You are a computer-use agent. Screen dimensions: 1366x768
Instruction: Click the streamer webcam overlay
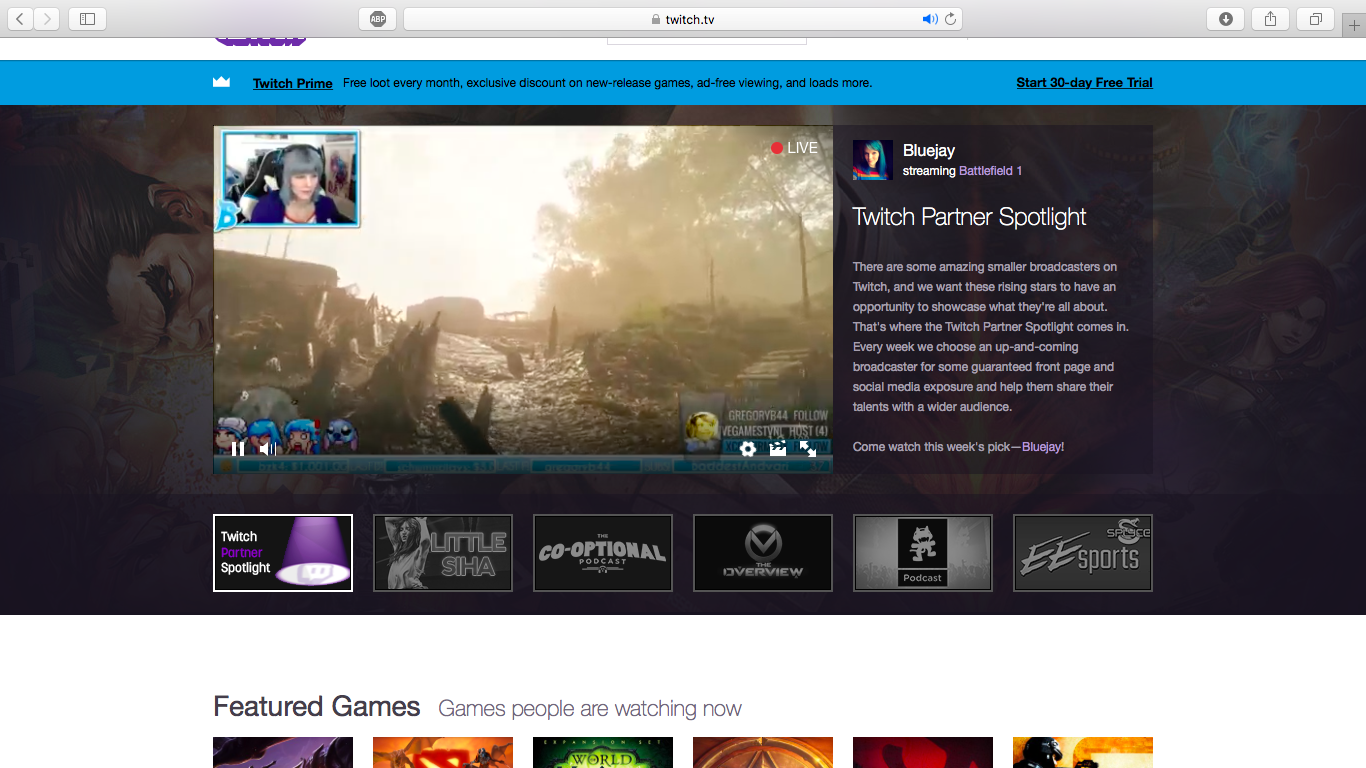click(x=289, y=179)
